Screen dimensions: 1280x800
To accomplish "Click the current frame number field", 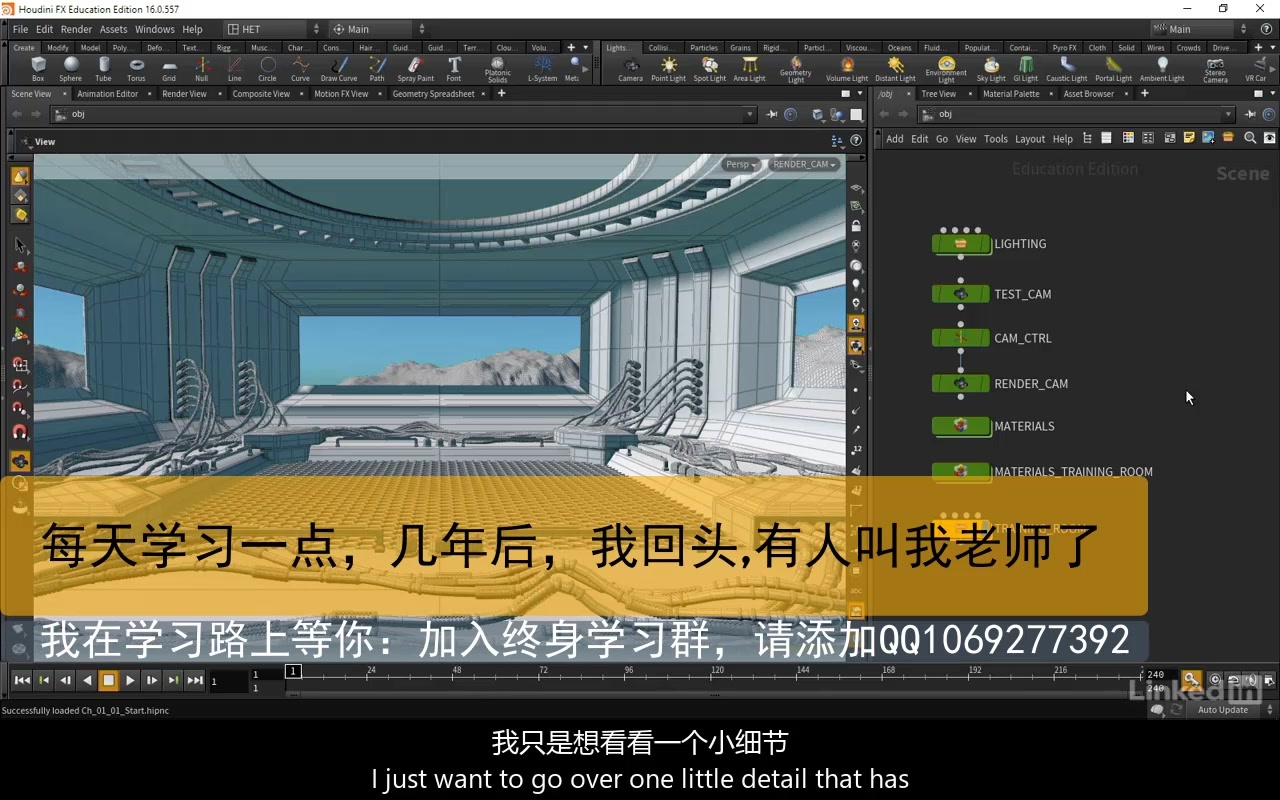I will (228, 681).
